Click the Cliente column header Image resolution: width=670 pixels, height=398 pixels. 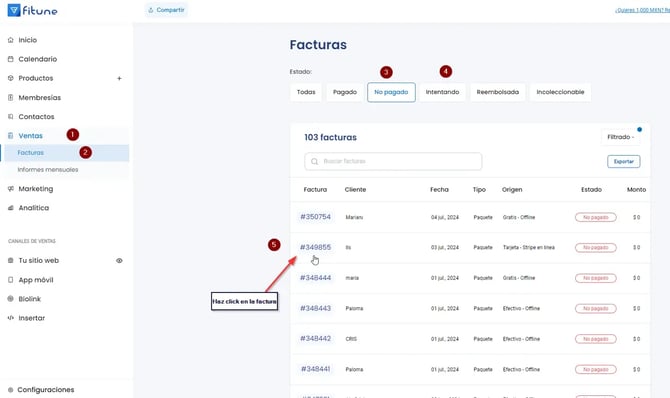(x=355, y=189)
